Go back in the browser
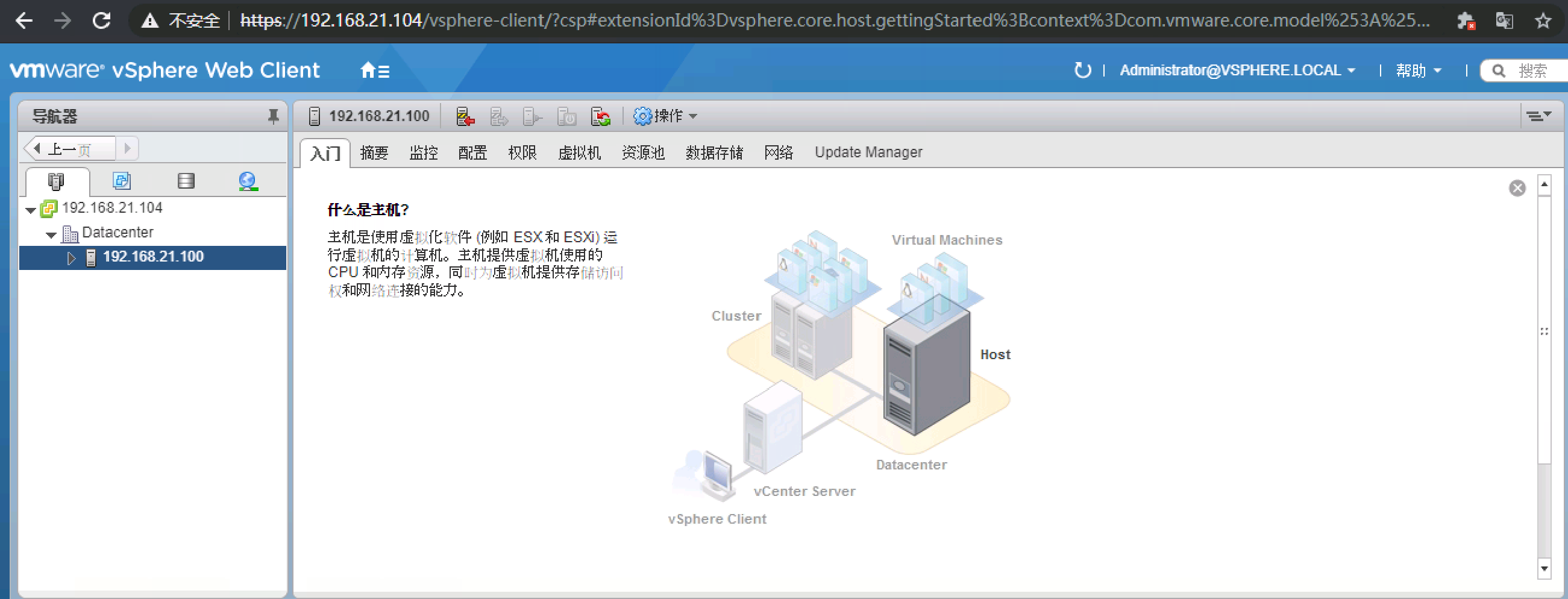The image size is (1568, 599). pyautogui.click(x=24, y=20)
